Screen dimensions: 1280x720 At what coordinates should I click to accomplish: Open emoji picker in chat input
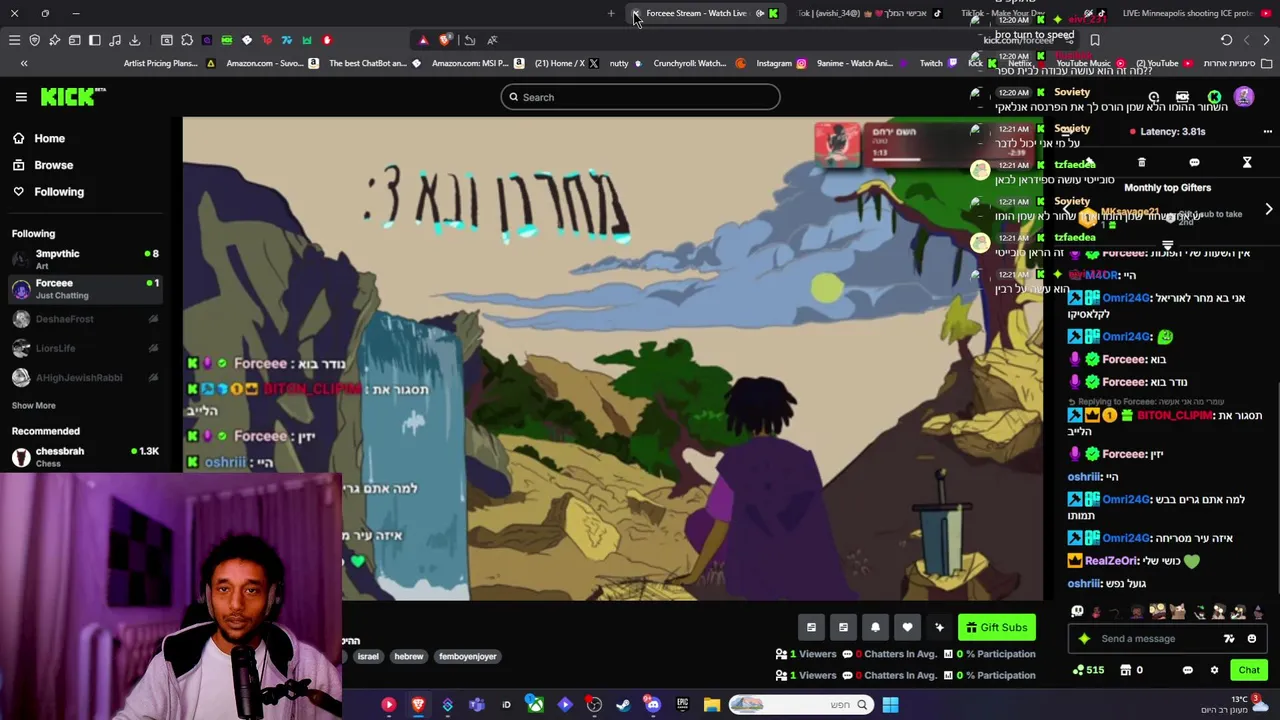pyautogui.click(x=1251, y=639)
